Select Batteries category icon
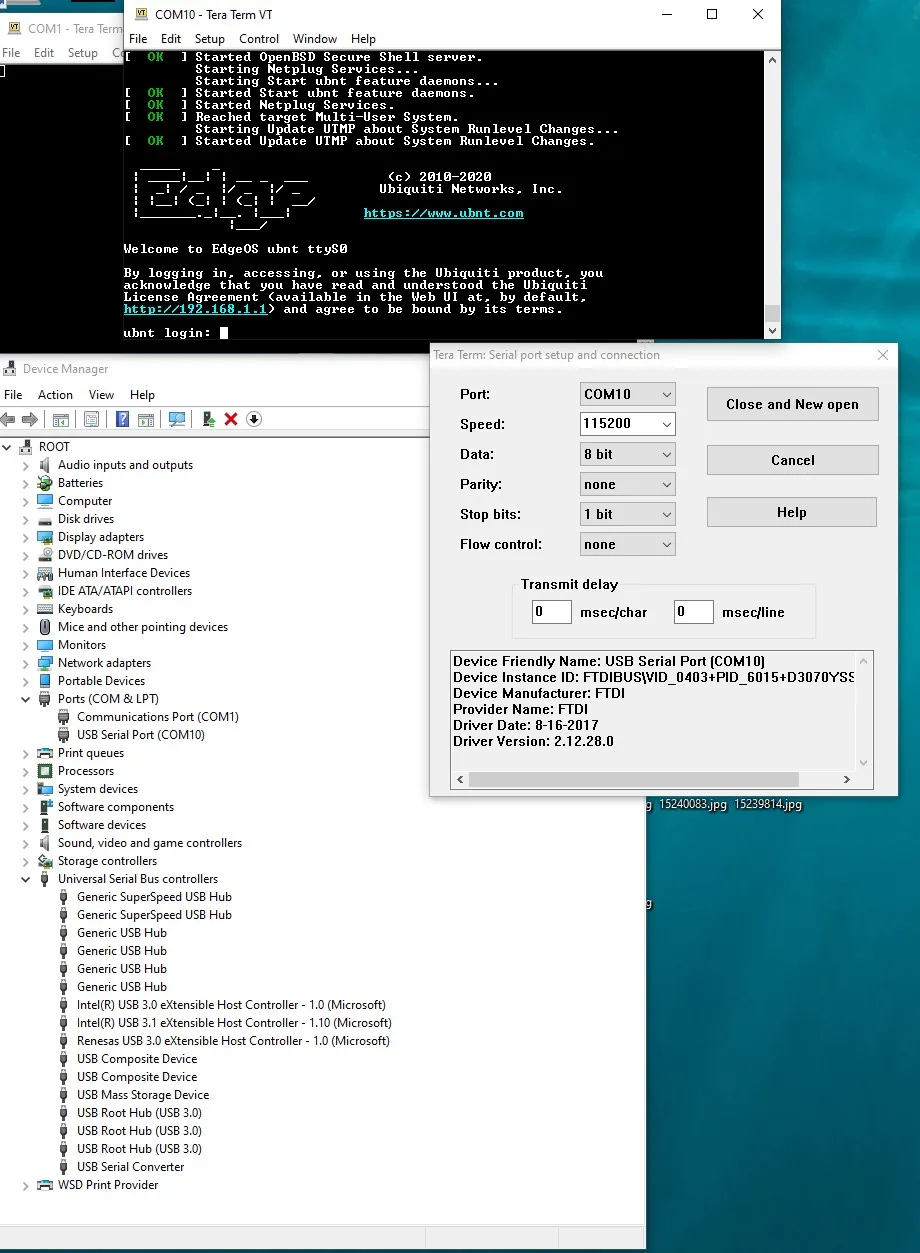Screen dimensions: 920x1253 pyautogui.click(x=45, y=483)
